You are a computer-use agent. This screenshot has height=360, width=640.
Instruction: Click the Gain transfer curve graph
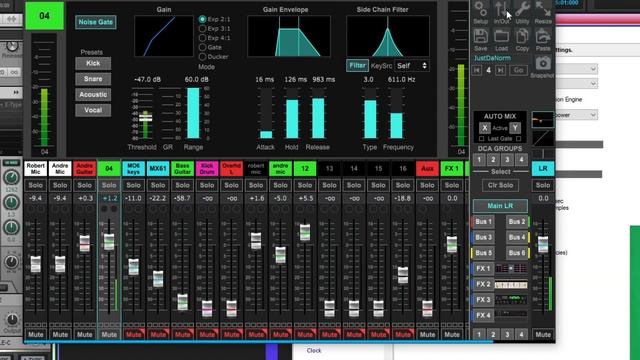(164, 36)
